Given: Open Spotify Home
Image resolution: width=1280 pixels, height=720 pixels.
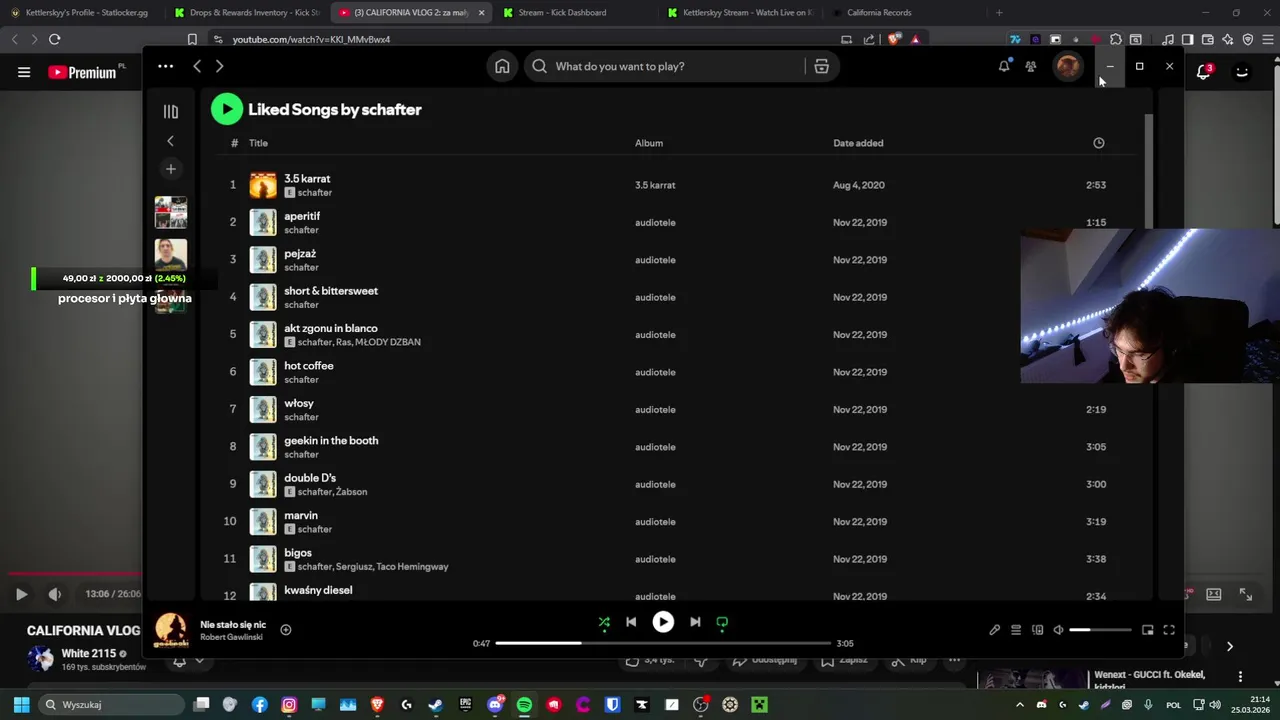Looking at the screenshot, I should tap(502, 66).
